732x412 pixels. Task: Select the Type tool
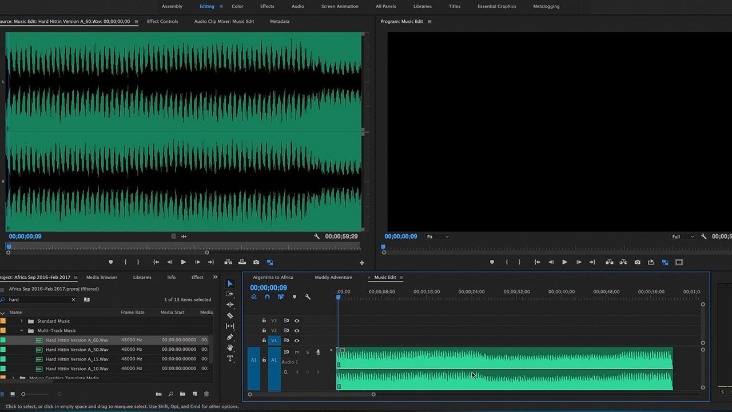(x=230, y=358)
